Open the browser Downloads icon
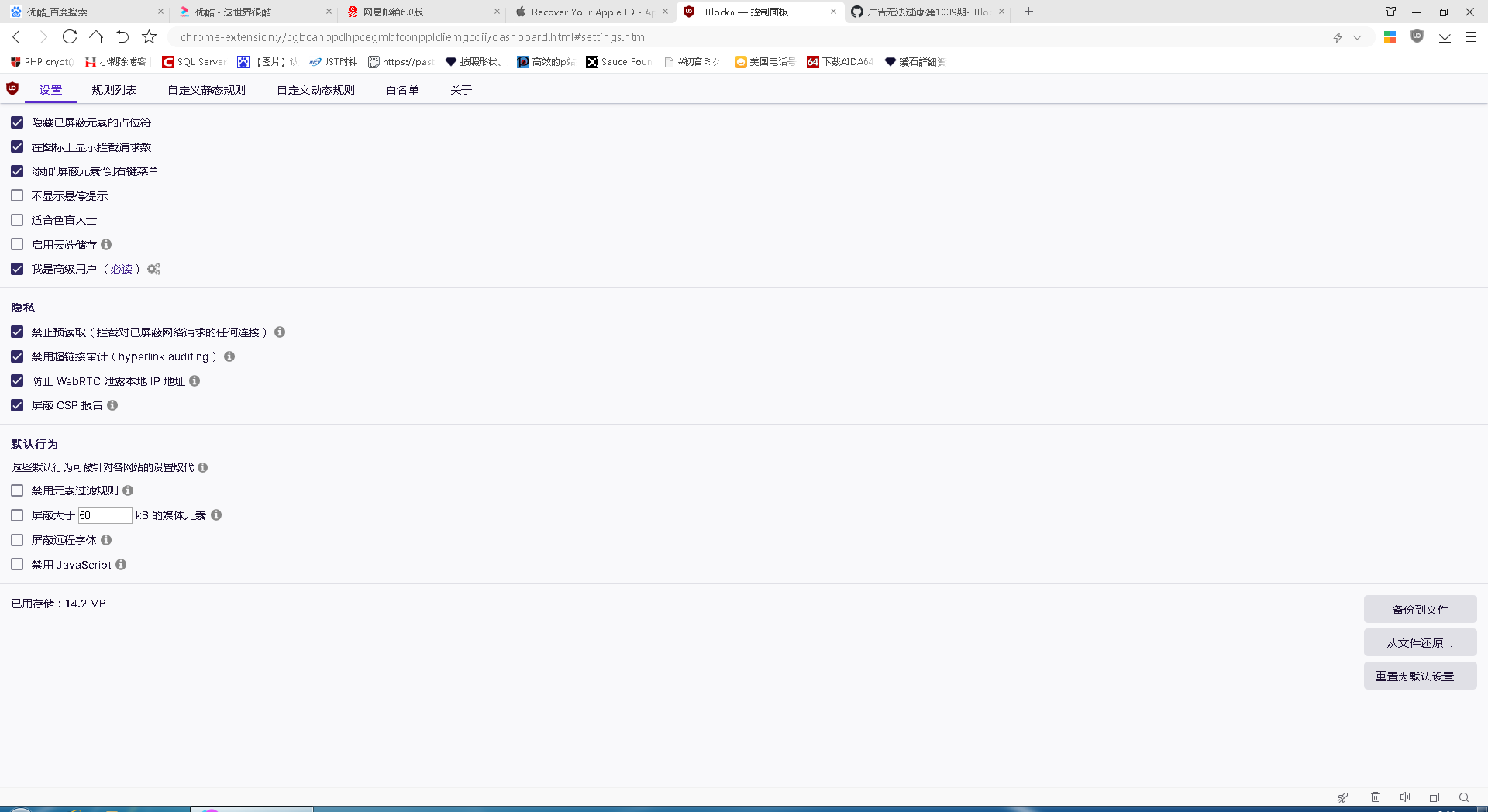 point(1445,36)
